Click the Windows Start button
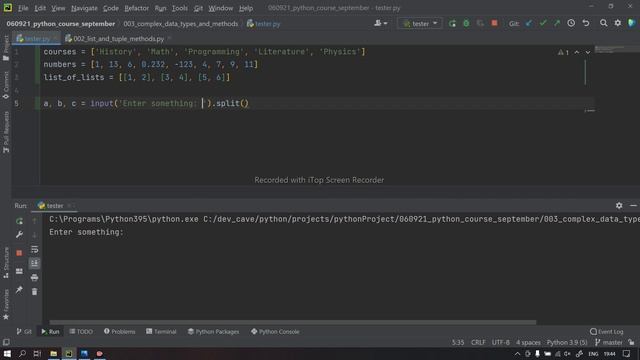The width and height of the screenshot is (640, 360). click(7, 353)
